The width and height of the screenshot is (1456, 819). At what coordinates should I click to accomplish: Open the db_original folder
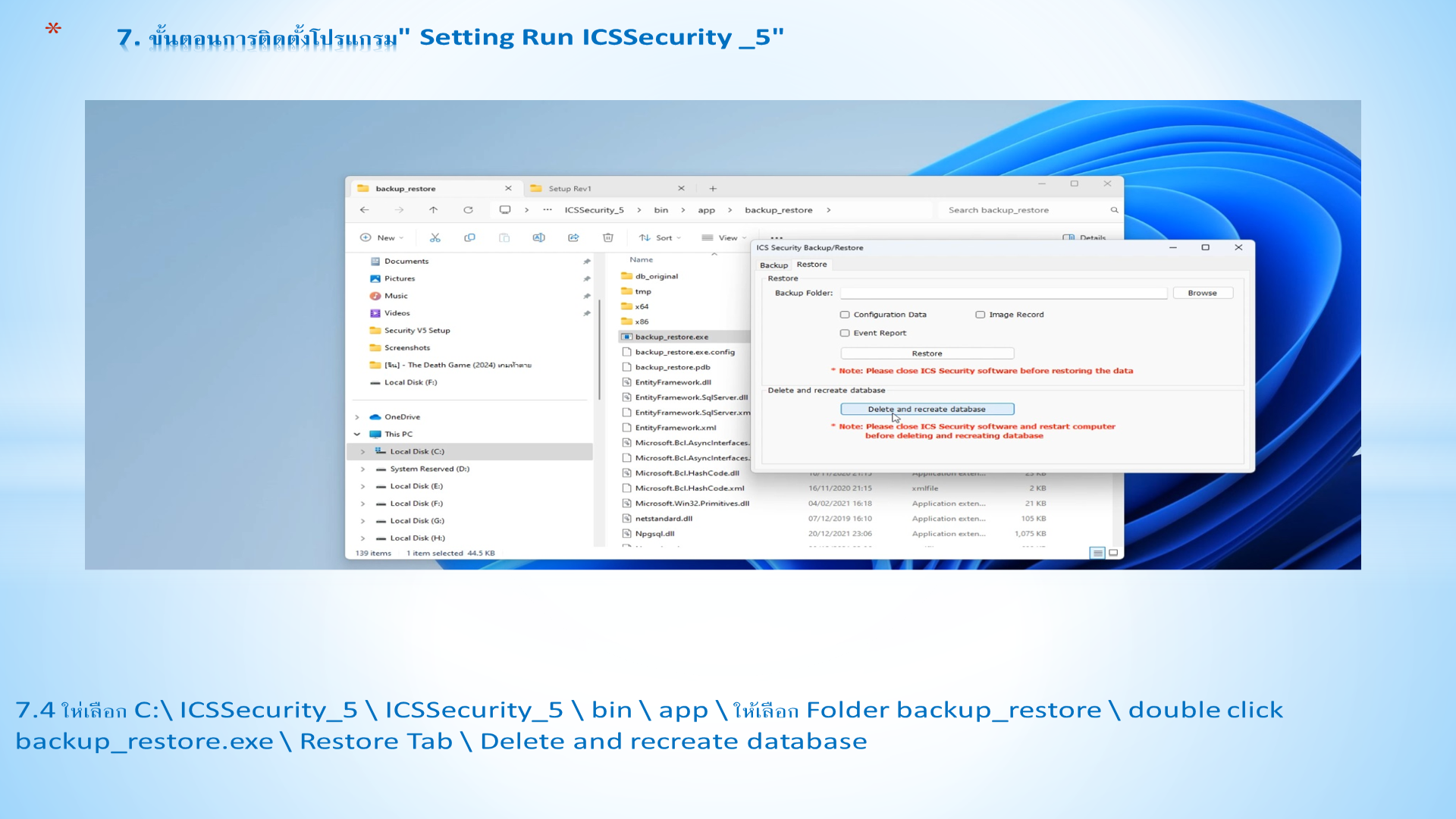point(657,276)
